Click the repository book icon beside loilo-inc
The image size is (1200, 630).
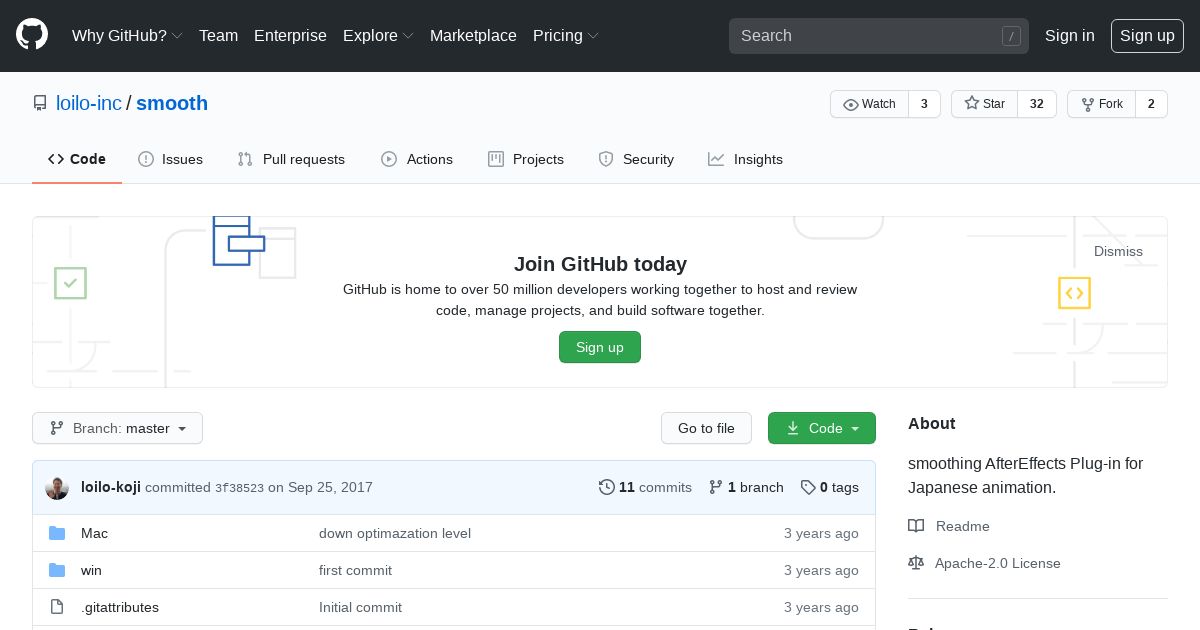click(40, 103)
